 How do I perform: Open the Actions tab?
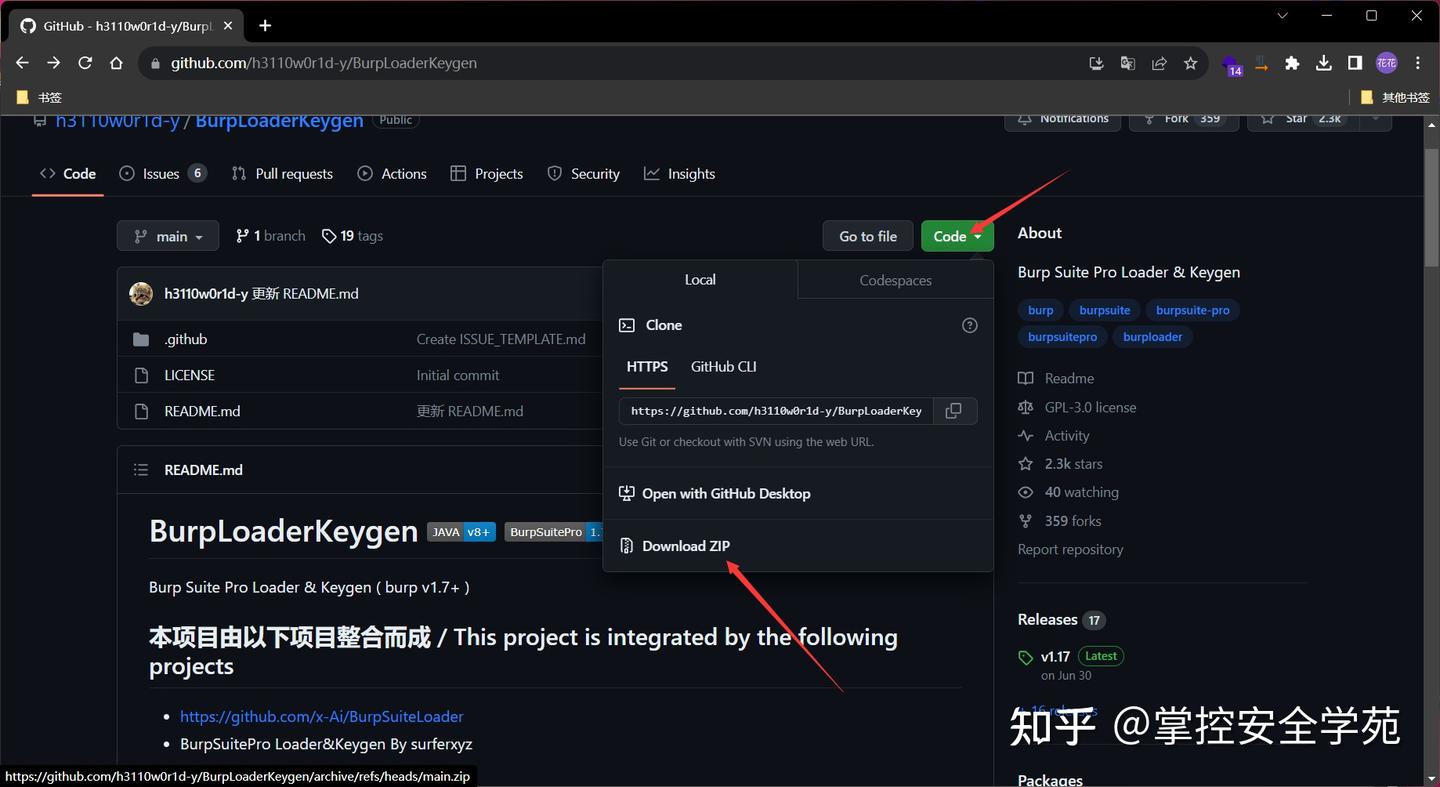(392, 174)
